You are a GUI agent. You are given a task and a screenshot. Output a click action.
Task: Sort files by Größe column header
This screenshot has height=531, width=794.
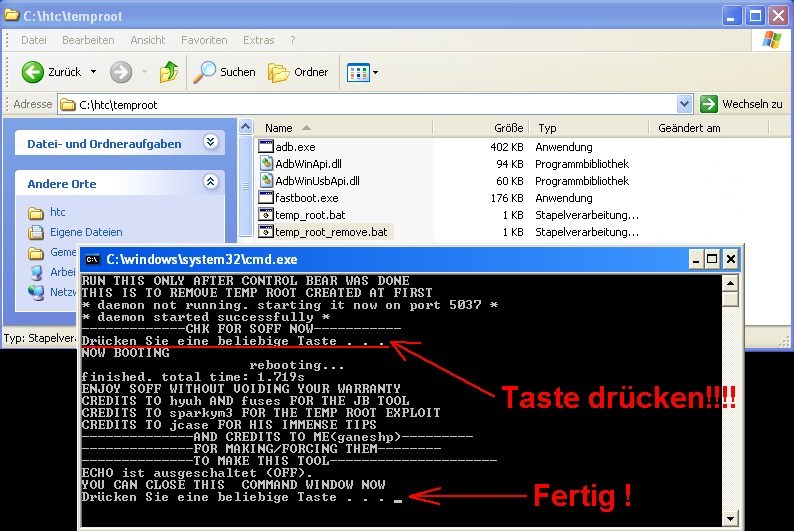pos(508,128)
